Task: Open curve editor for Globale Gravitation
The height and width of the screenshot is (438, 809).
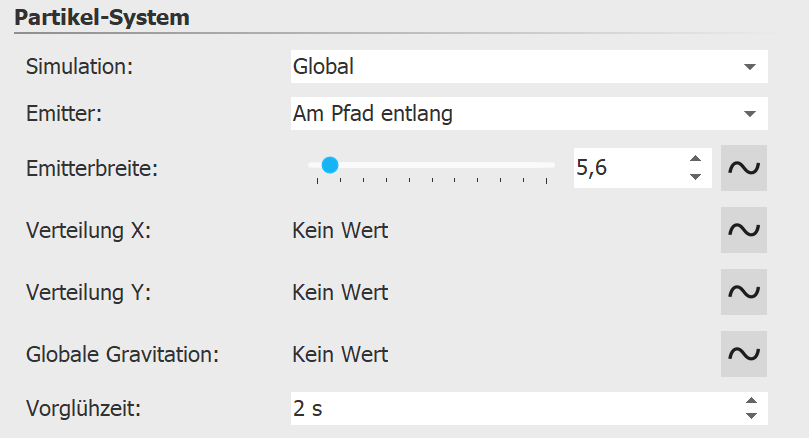Action: [743, 354]
